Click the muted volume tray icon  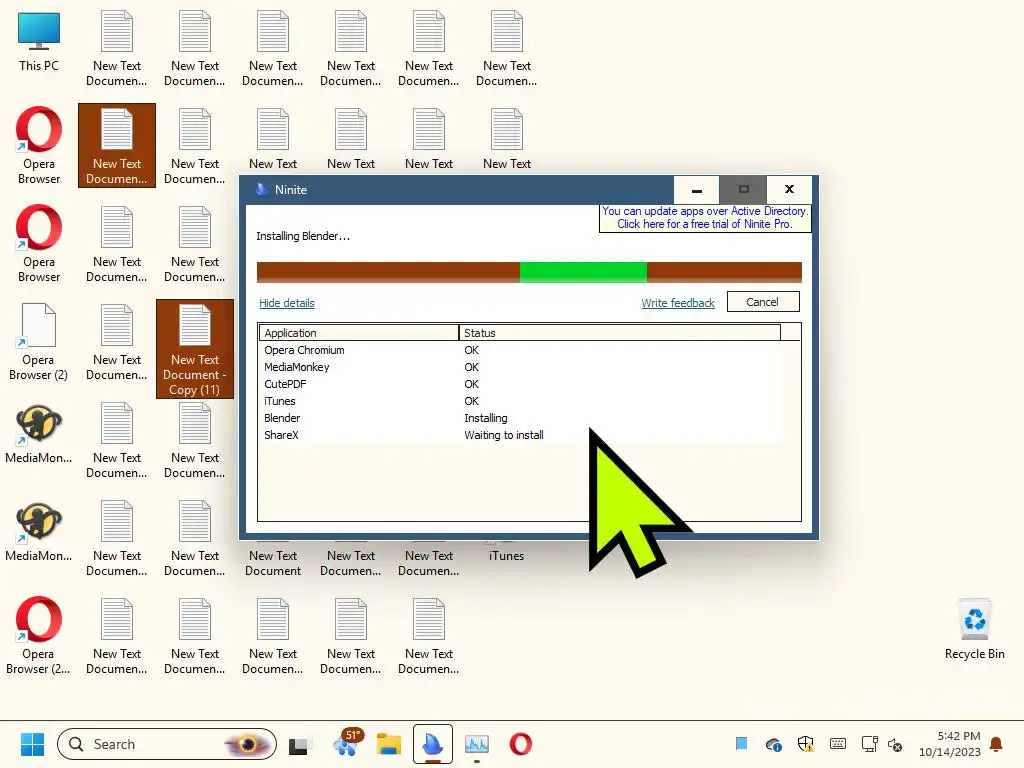point(895,745)
